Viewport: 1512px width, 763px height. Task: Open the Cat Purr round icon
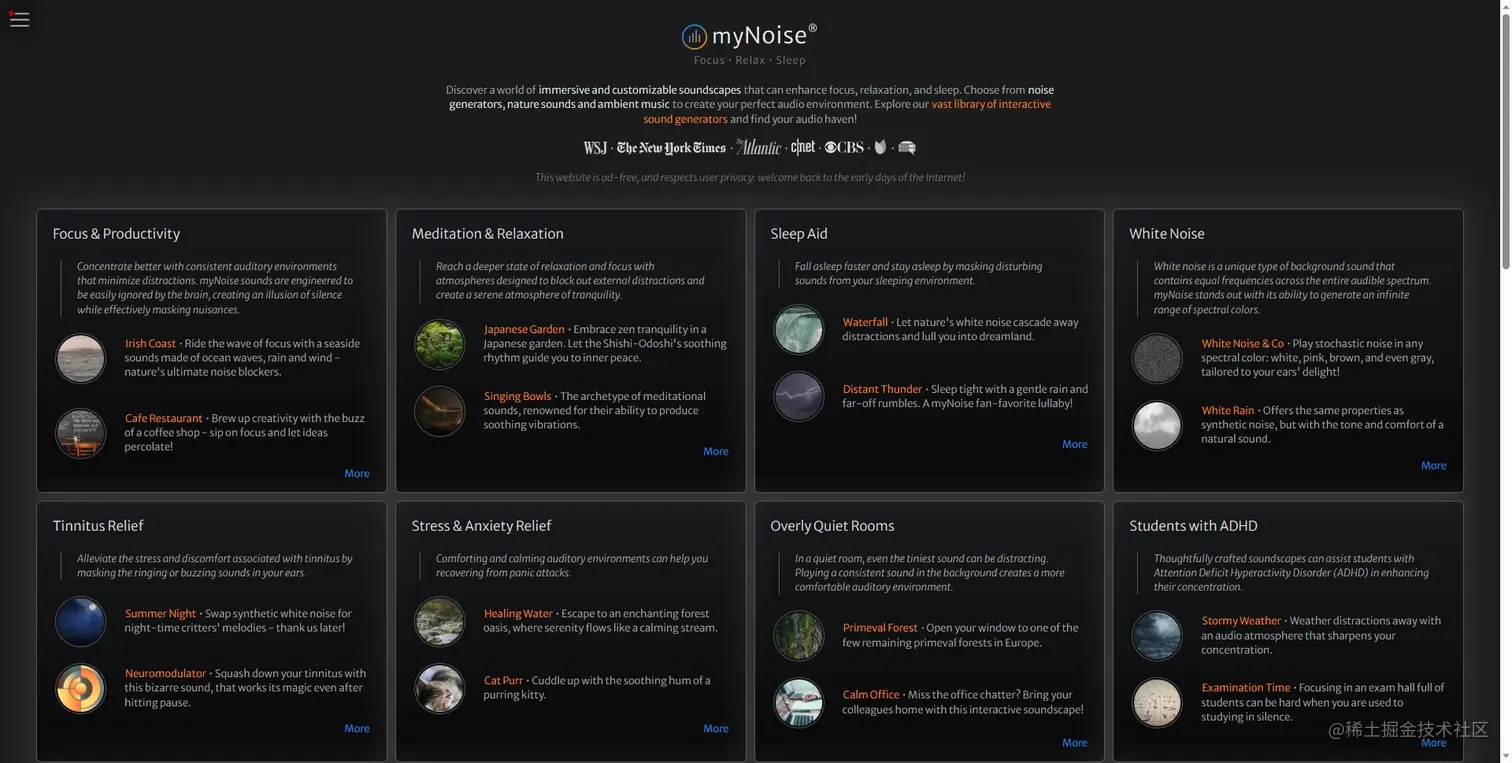tap(440, 688)
